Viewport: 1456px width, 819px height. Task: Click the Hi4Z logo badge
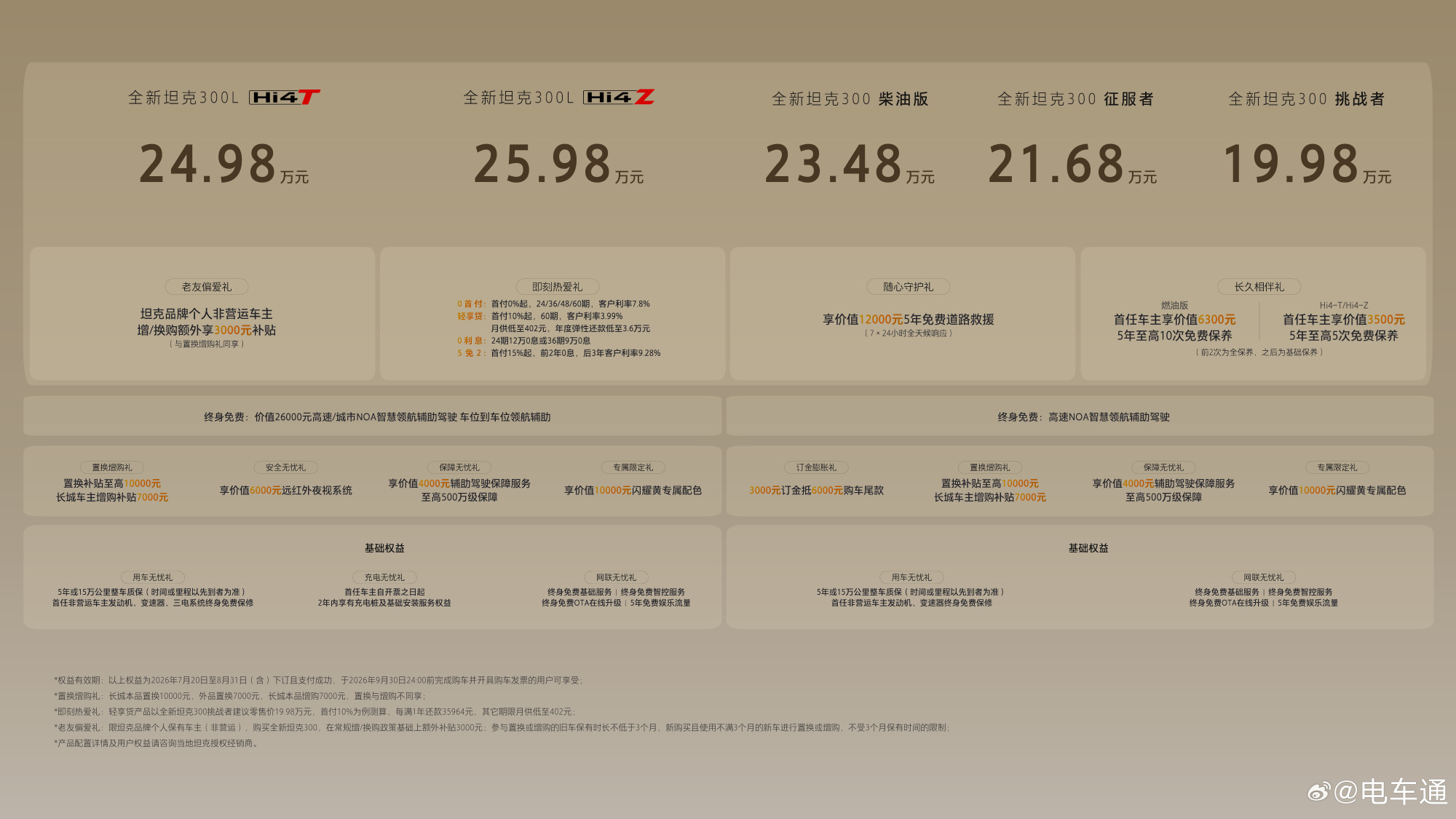pyautogui.click(x=619, y=97)
